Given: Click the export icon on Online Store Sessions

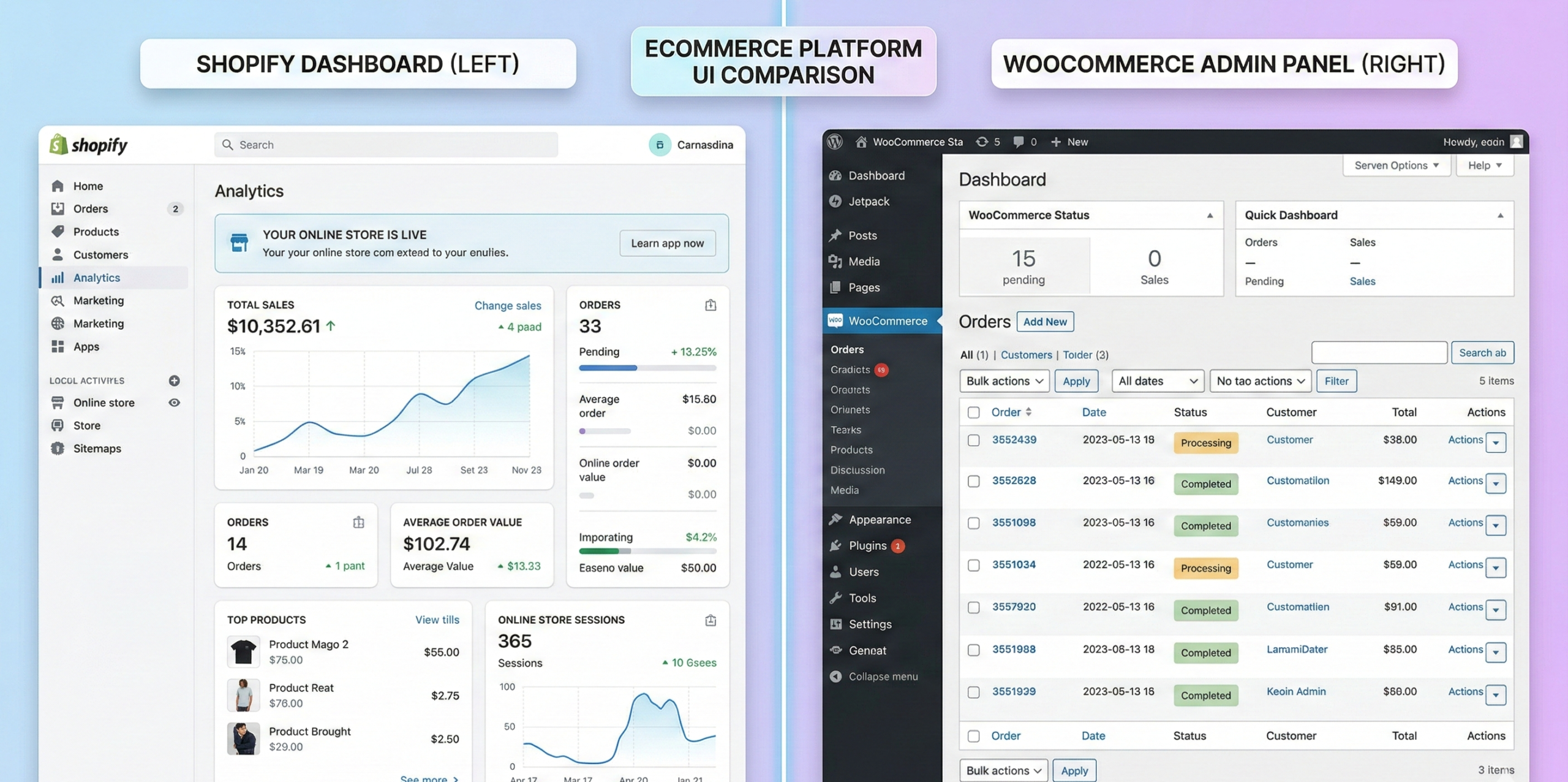Looking at the screenshot, I should click(x=710, y=620).
